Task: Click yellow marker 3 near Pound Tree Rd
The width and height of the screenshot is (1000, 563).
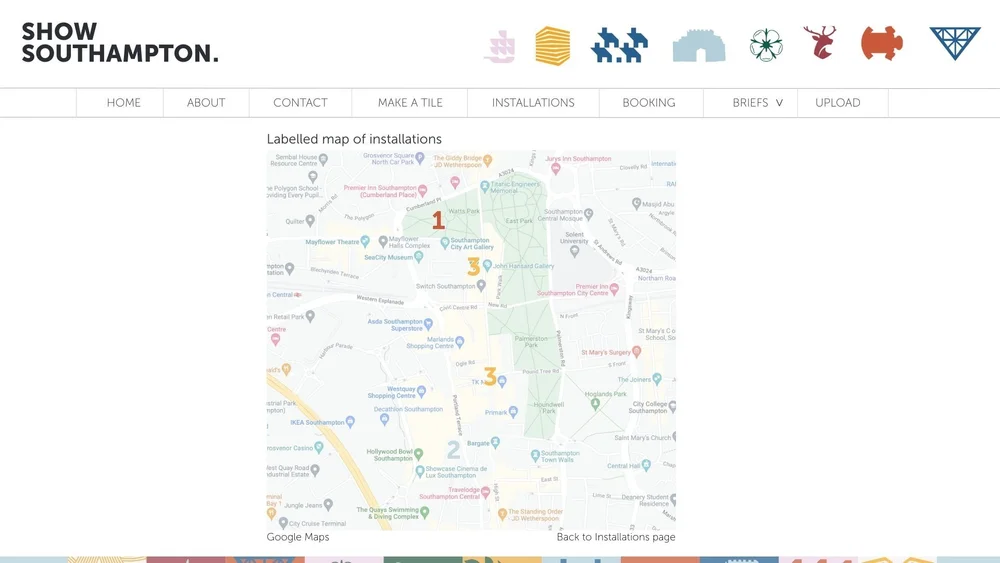Action: [490, 376]
